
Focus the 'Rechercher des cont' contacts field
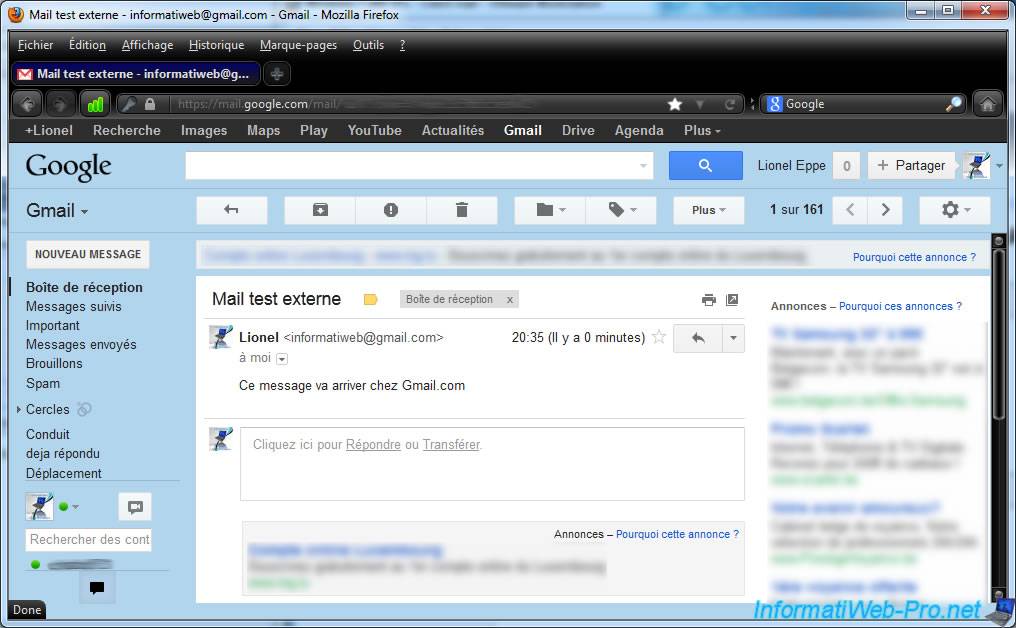coord(89,540)
